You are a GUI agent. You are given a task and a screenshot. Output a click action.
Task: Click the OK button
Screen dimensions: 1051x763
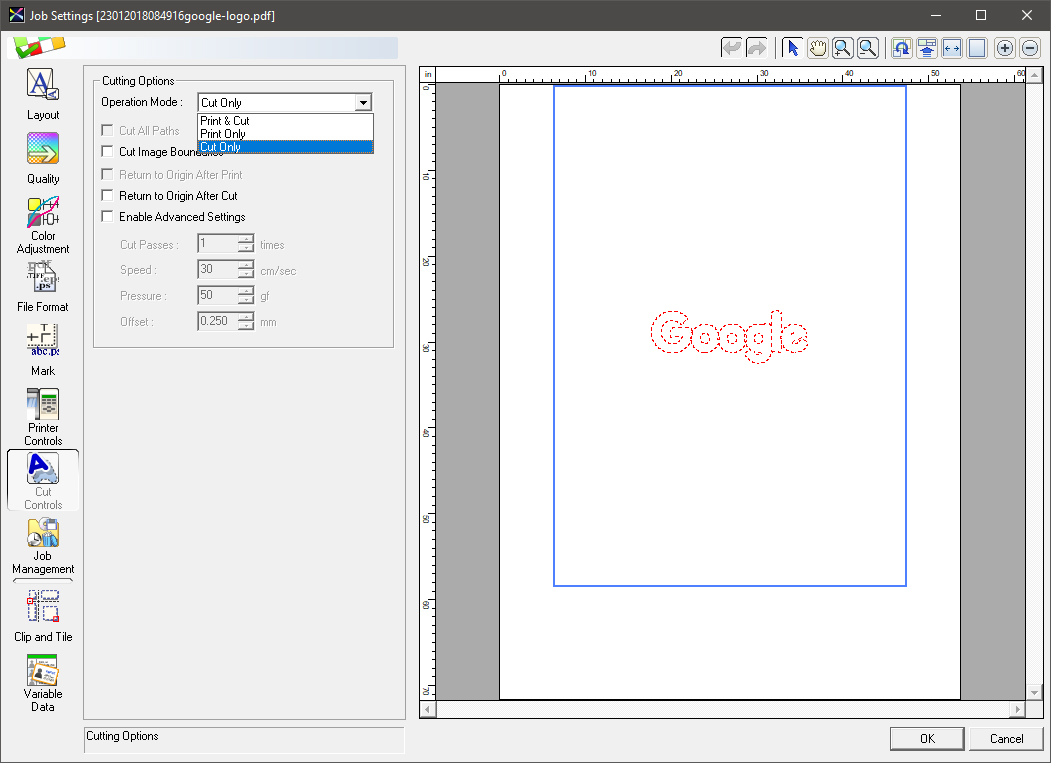coord(927,738)
